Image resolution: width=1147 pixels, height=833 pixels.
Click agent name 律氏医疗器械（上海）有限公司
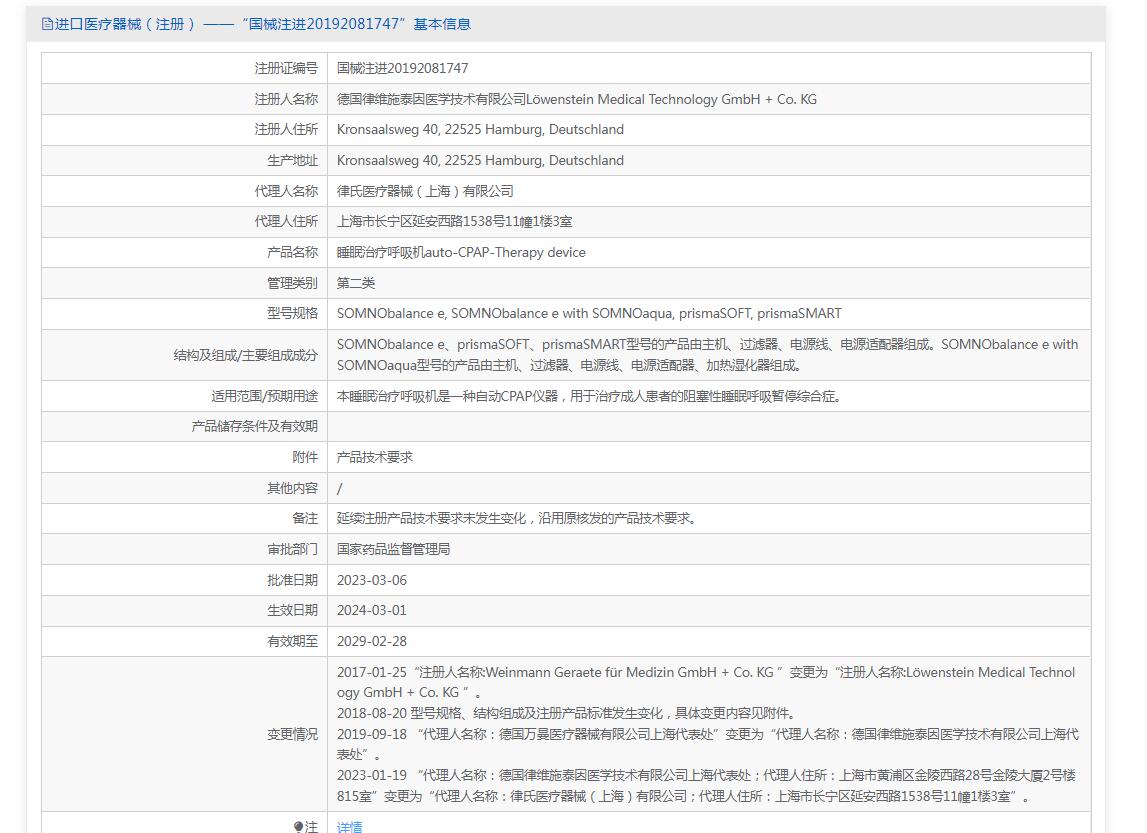(425, 191)
